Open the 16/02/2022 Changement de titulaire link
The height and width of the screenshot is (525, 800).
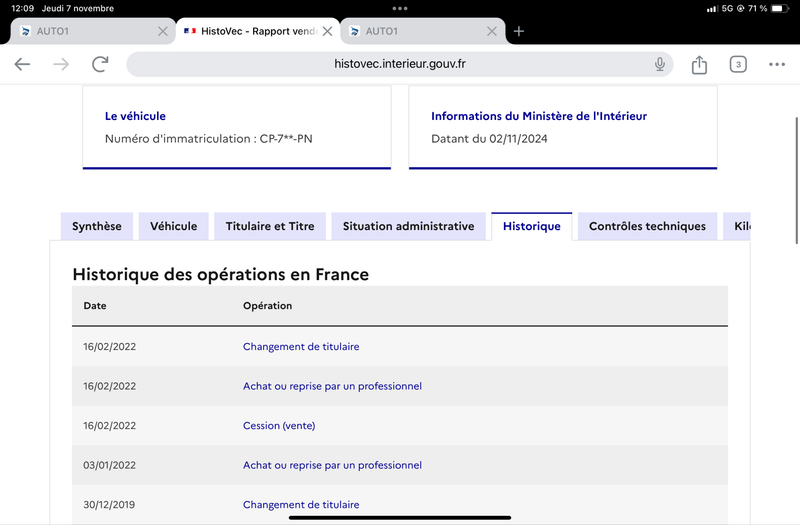301,346
